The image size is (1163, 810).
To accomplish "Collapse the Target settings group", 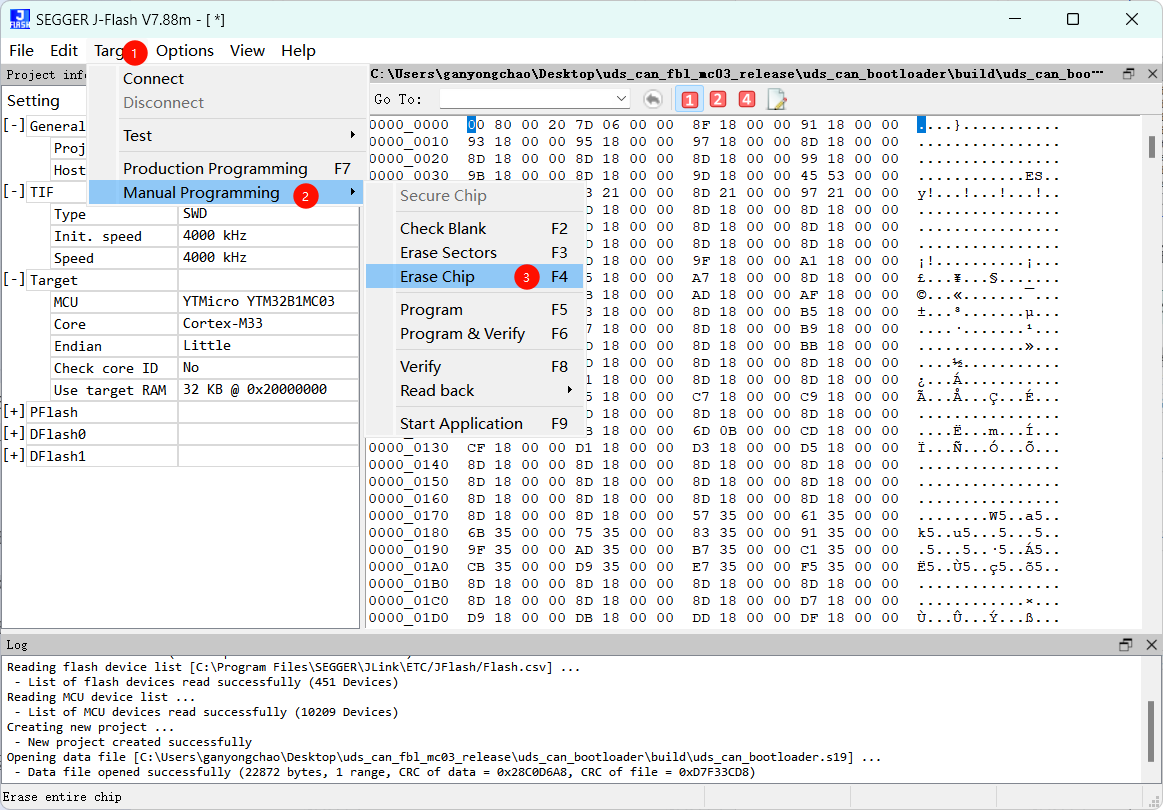I will tap(14, 280).
